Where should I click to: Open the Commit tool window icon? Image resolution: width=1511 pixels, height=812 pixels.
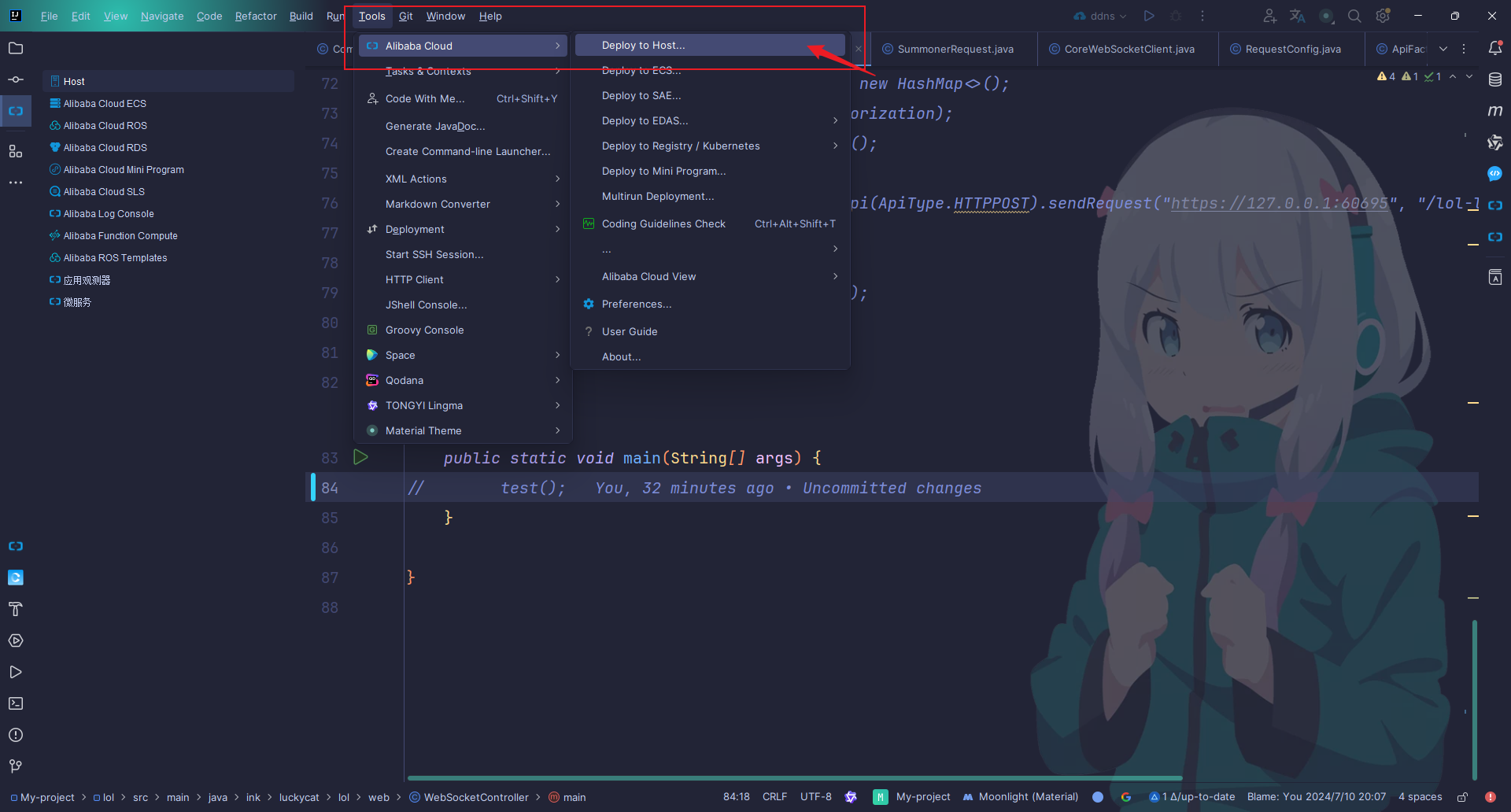tap(16, 80)
